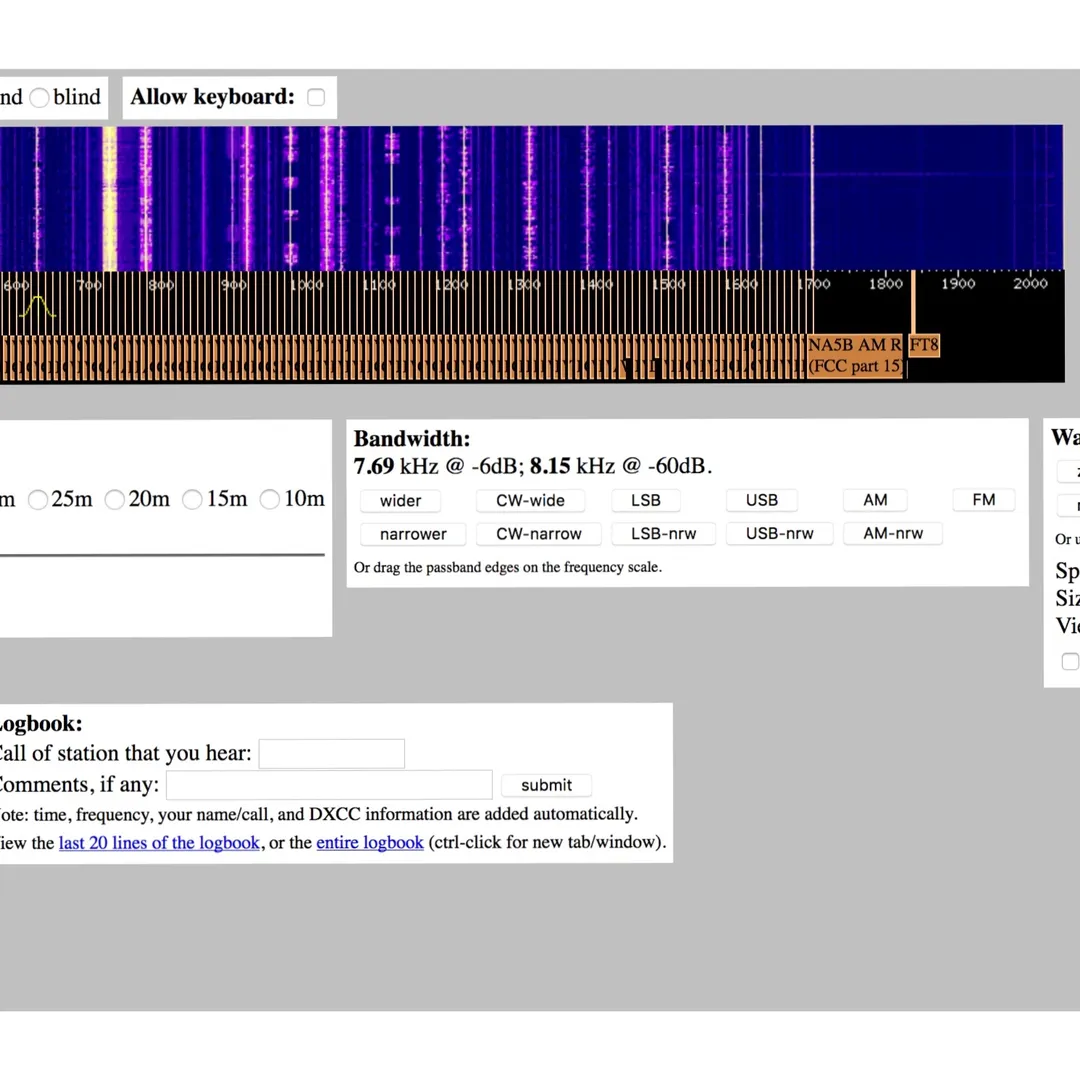Set mode to CW-wide
The image size is (1080, 1080).
(x=530, y=500)
